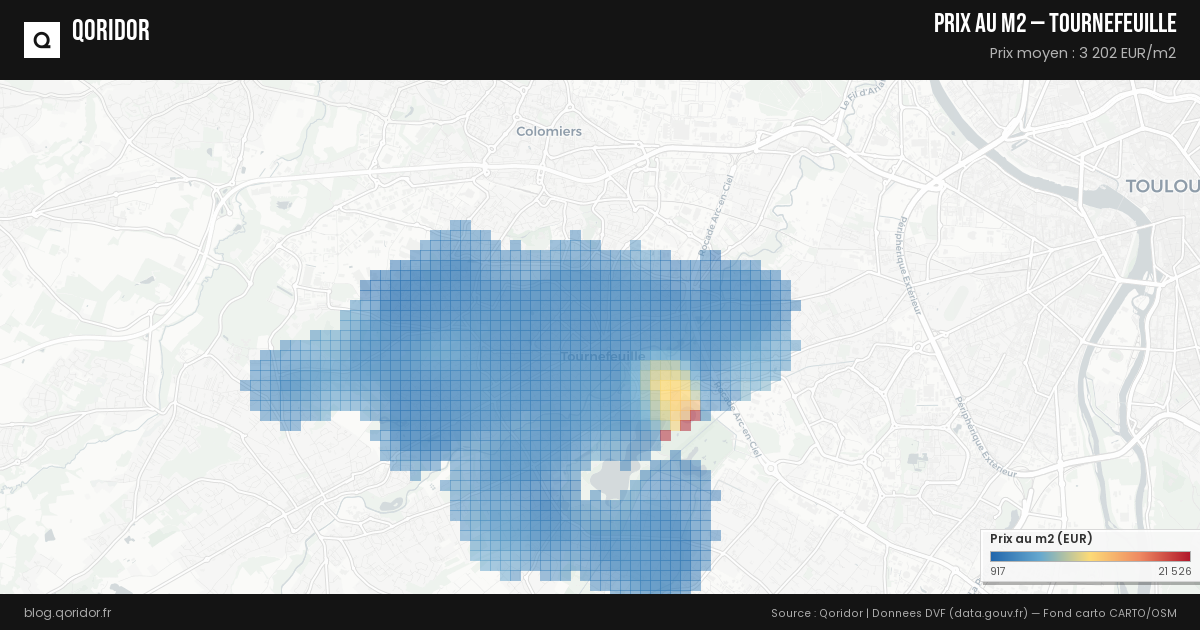Viewport: 1200px width, 630px height.
Task: Click the westernmost tip of the heatmap
Action: (x=245, y=385)
